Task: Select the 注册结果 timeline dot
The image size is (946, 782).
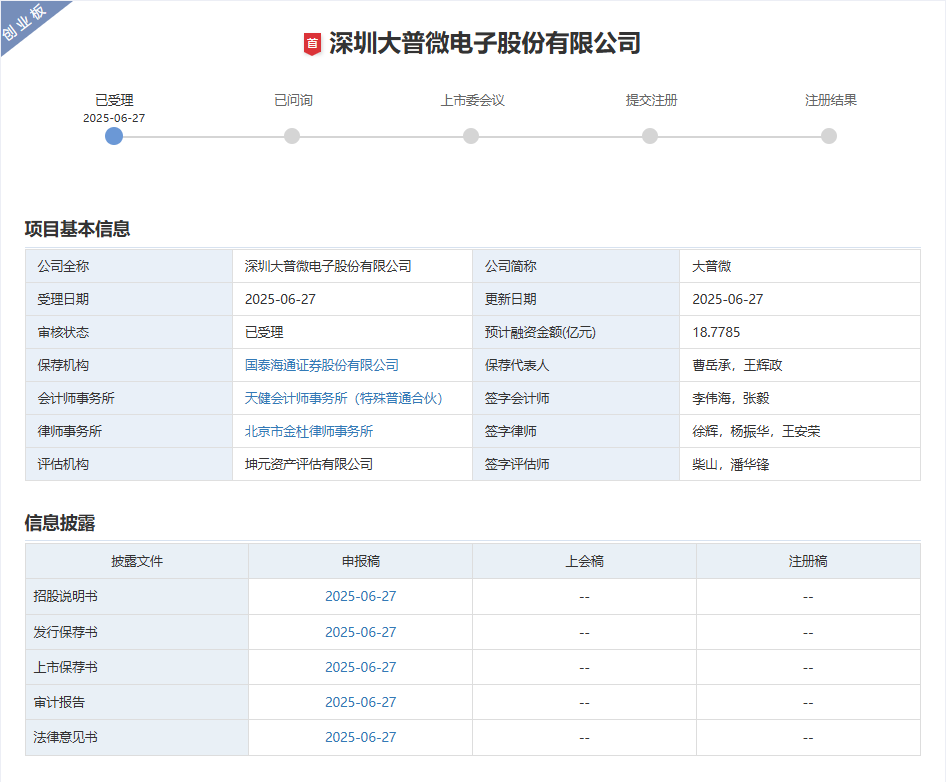Action: [x=829, y=136]
